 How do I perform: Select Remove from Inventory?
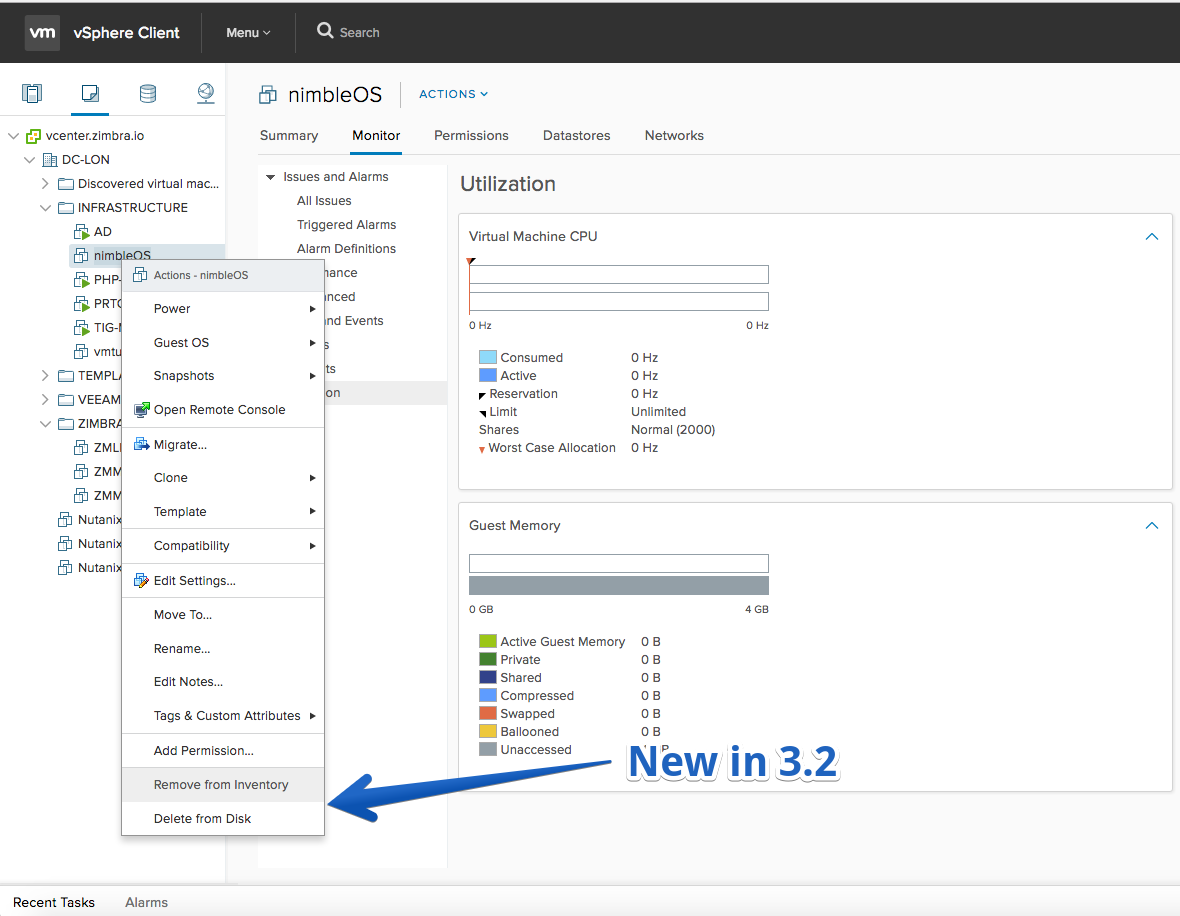tap(223, 784)
